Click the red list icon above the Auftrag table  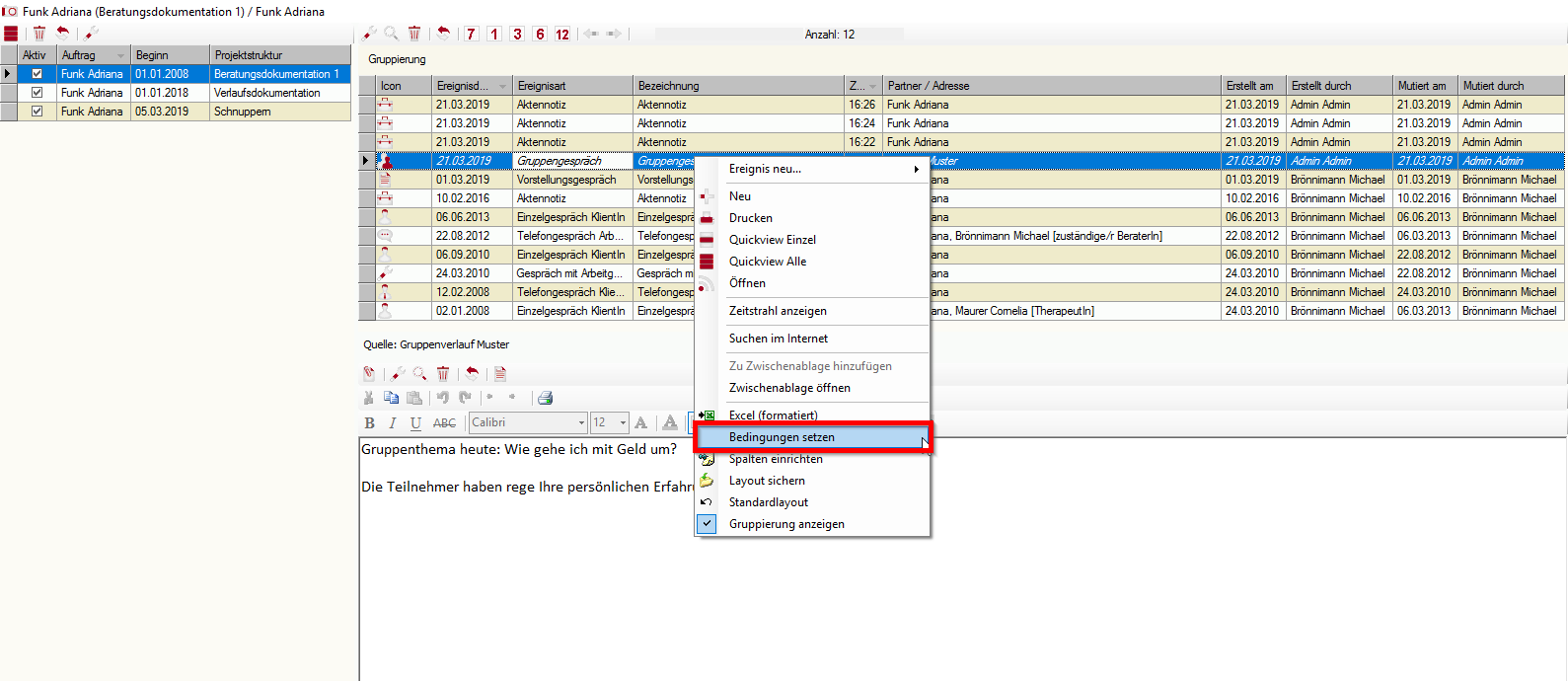11,34
